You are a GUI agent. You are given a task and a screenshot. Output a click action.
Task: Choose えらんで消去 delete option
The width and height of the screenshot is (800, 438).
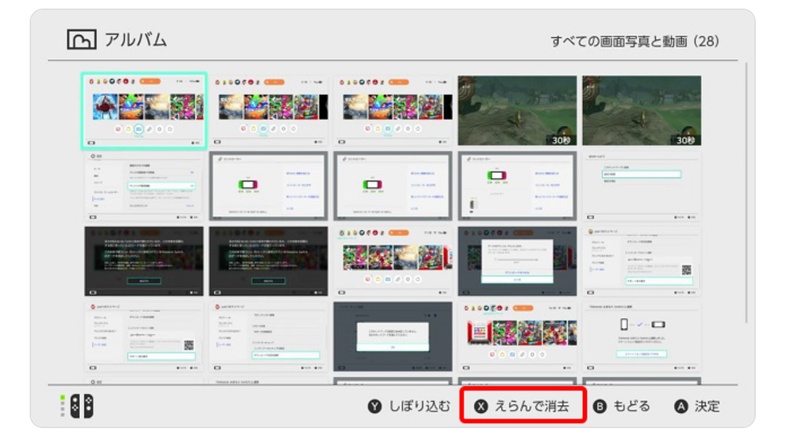[523, 406]
